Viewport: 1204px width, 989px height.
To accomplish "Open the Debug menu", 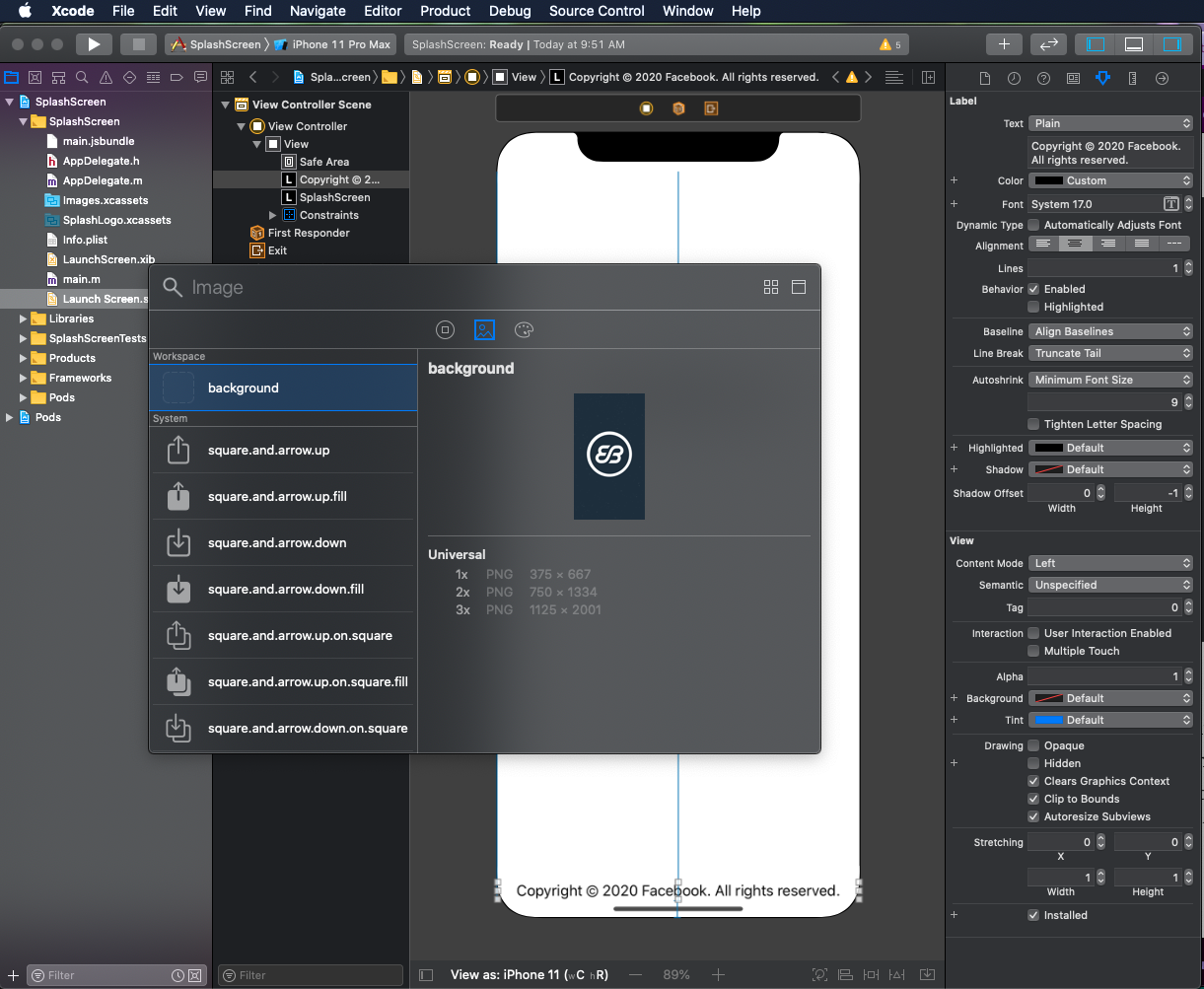I will [x=510, y=11].
